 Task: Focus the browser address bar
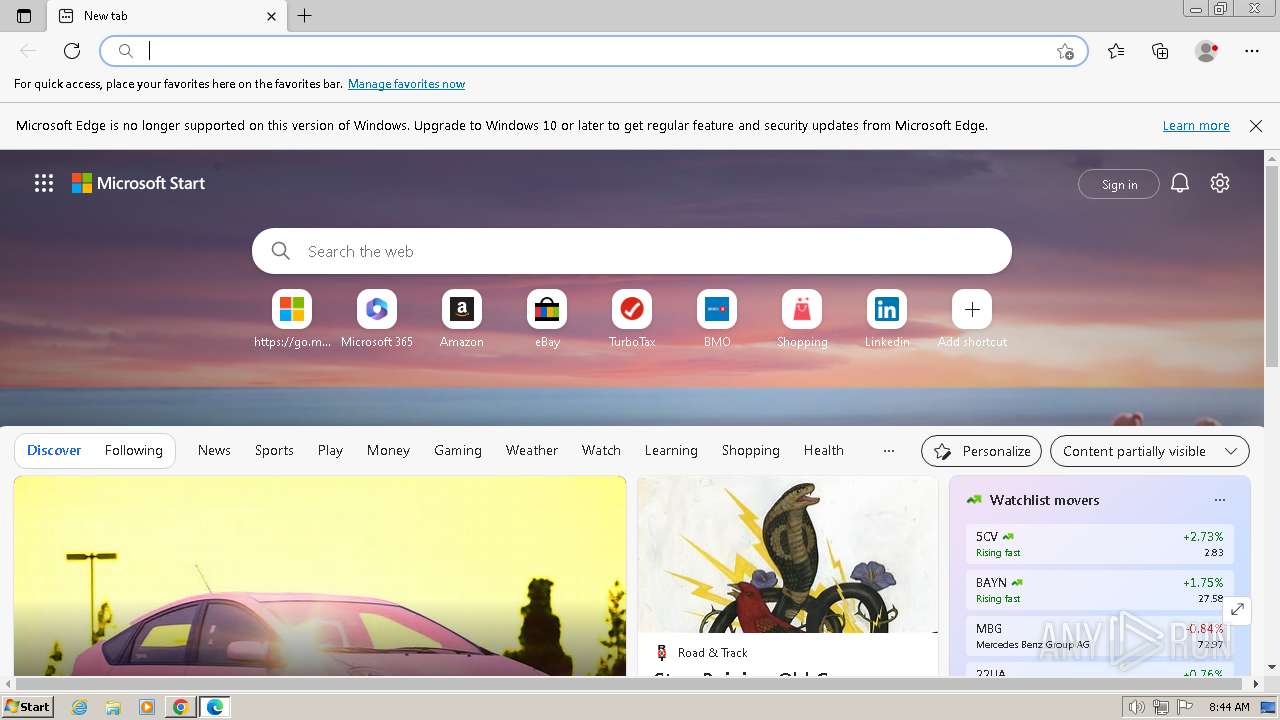(x=594, y=51)
